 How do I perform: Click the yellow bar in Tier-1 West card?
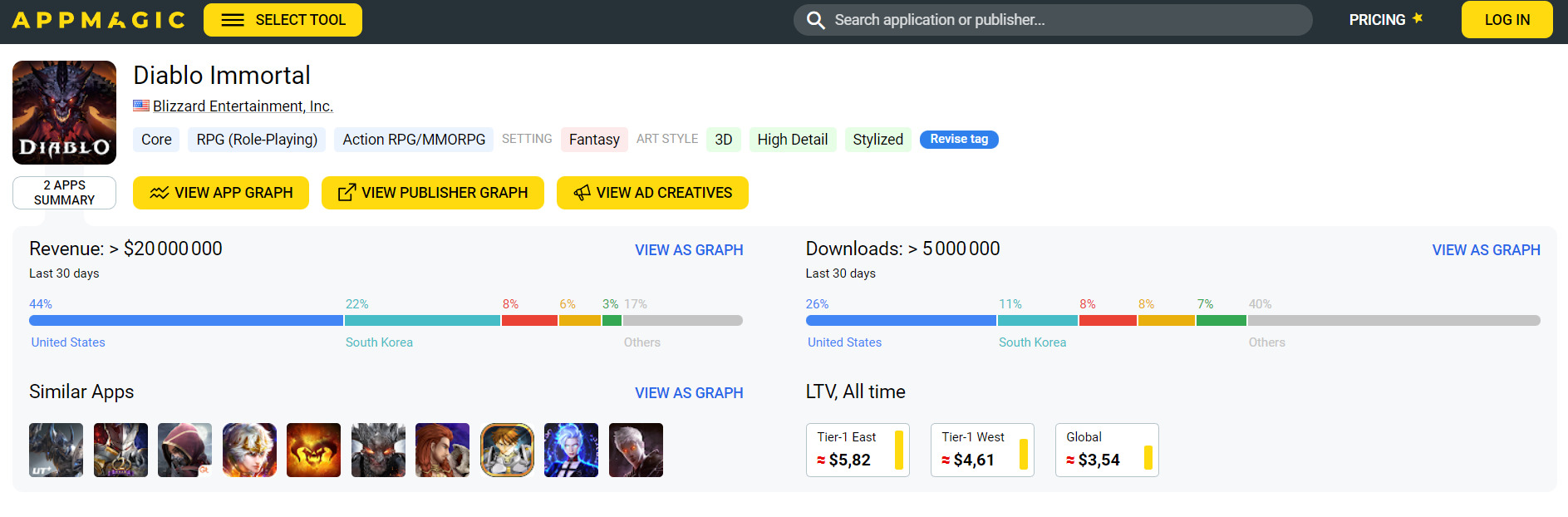[x=1023, y=454]
